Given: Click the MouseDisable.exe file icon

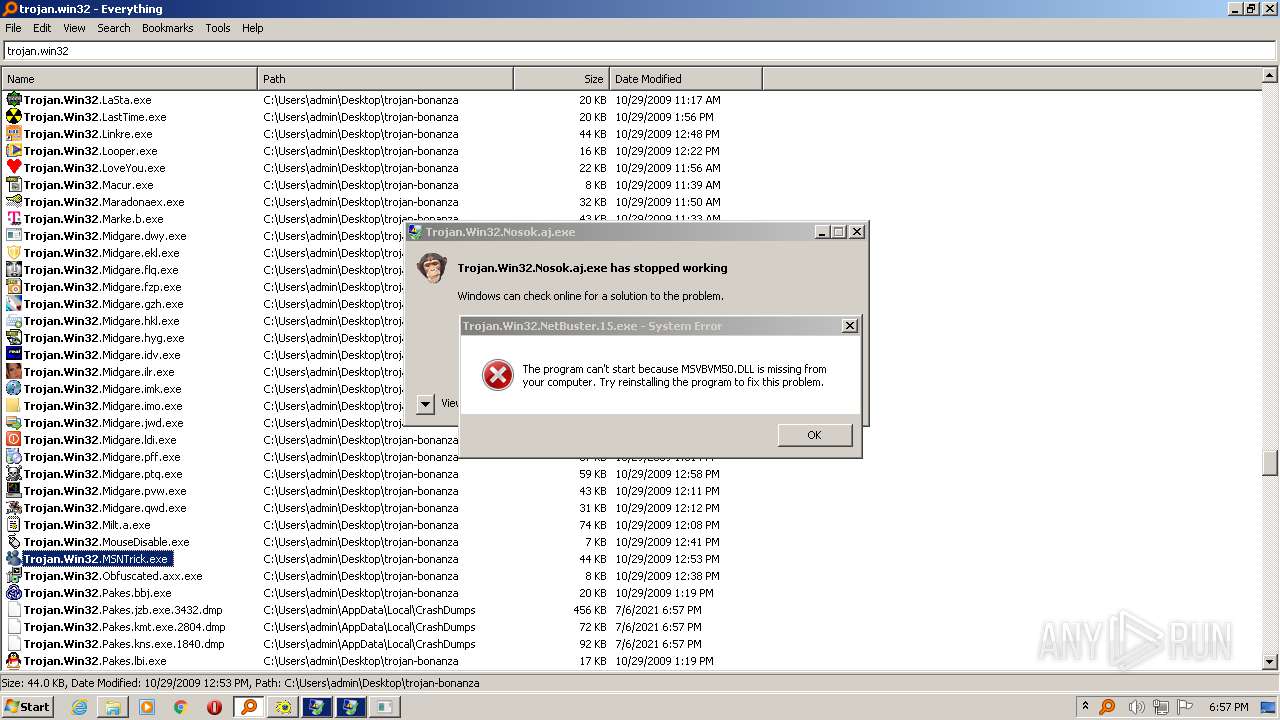Looking at the screenshot, I should (14, 542).
